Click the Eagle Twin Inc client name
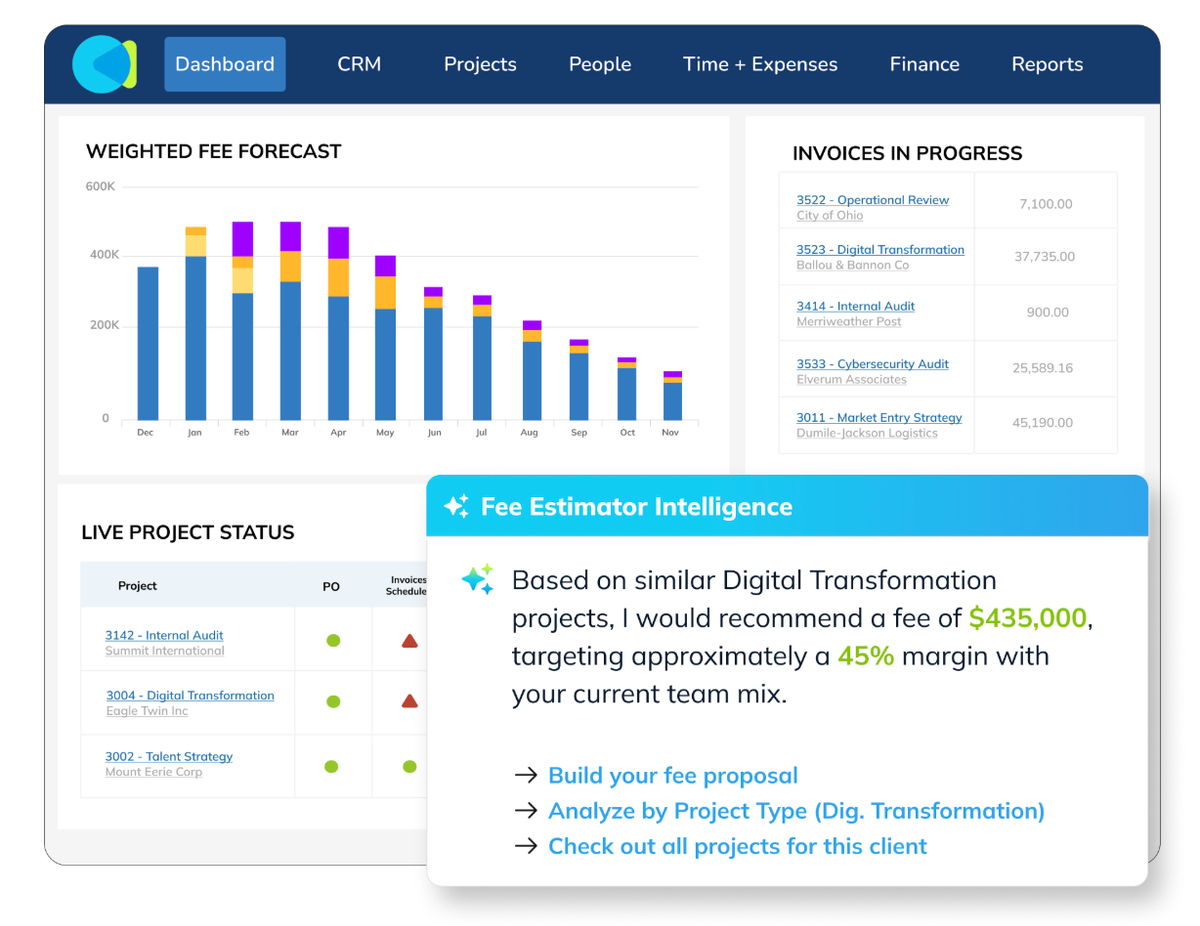Screen dimensions: 1200x926 tap(147, 712)
